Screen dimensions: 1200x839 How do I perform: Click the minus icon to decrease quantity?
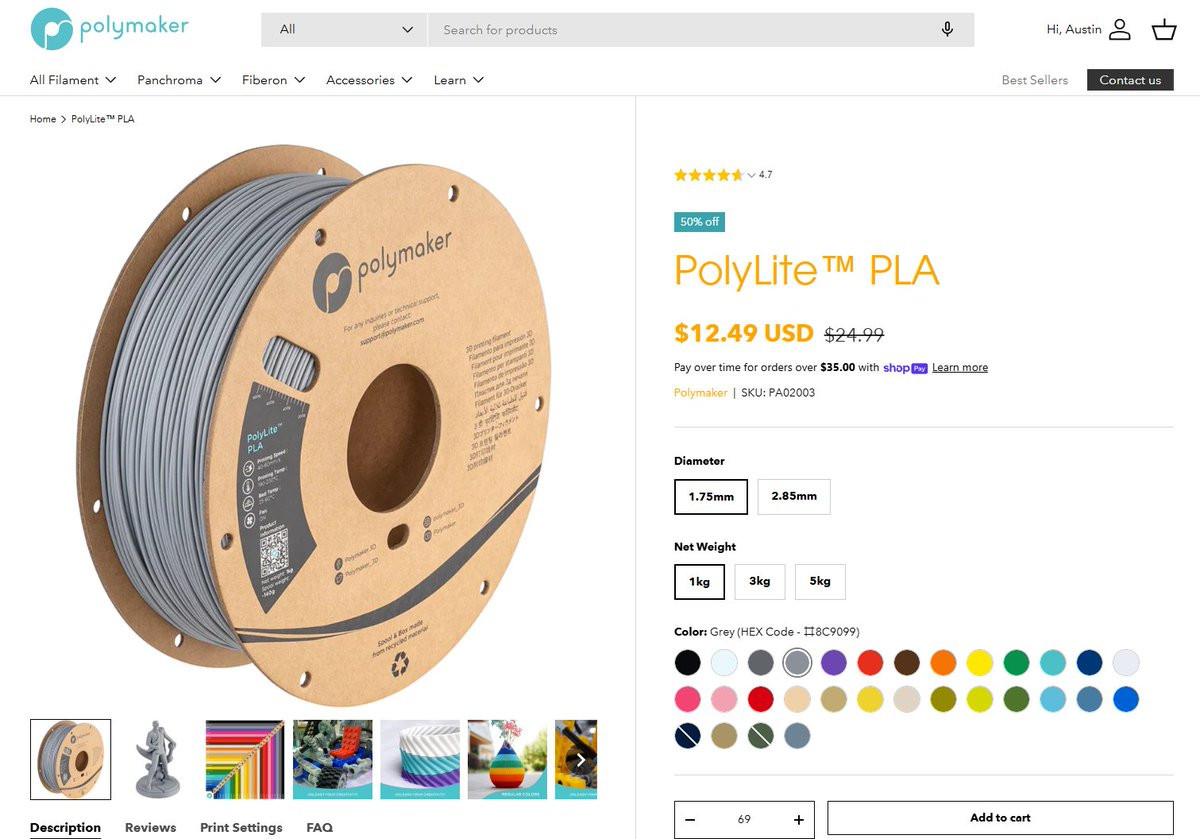[x=690, y=820]
